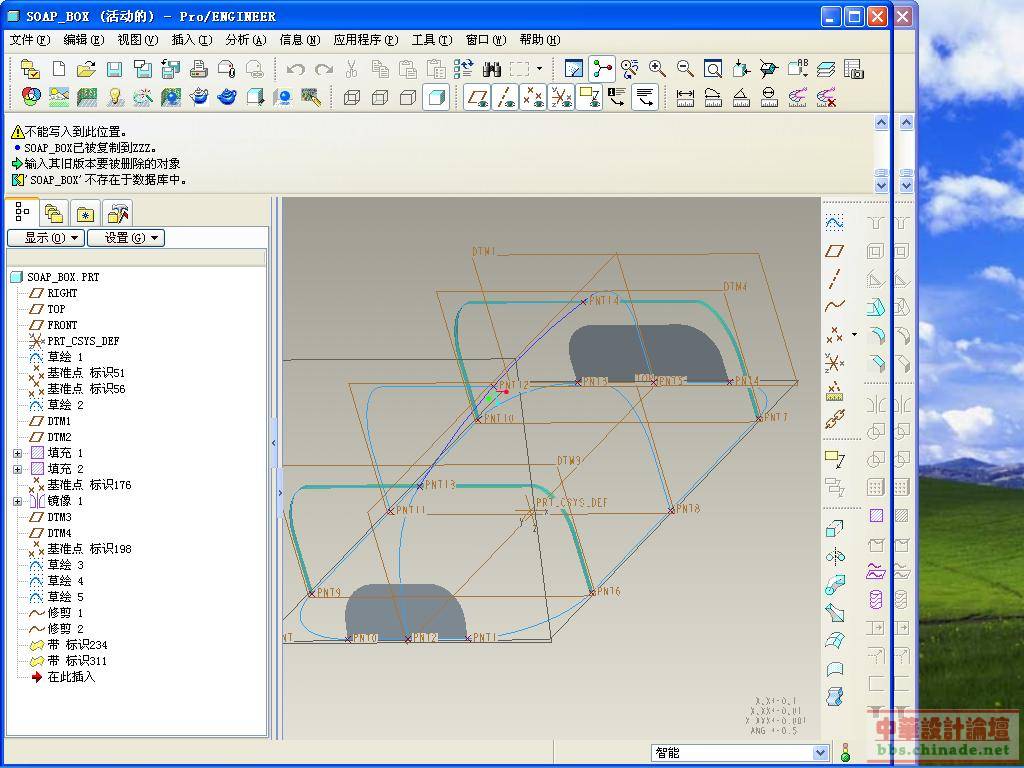This screenshot has width=1024, height=768.
Task: Click the traffic light regeneration status icon
Action: [846, 752]
